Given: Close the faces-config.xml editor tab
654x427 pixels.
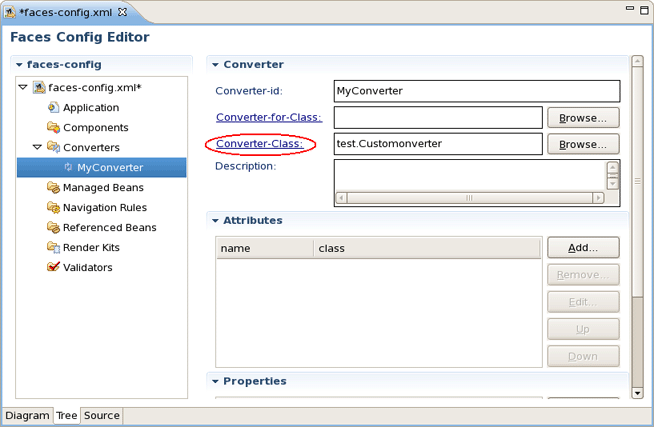Looking at the screenshot, I should [122, 12].
